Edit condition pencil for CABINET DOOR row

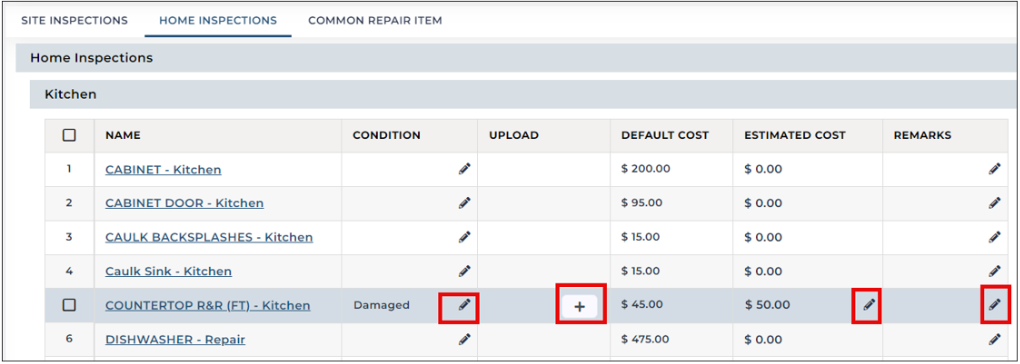(464, 203)
